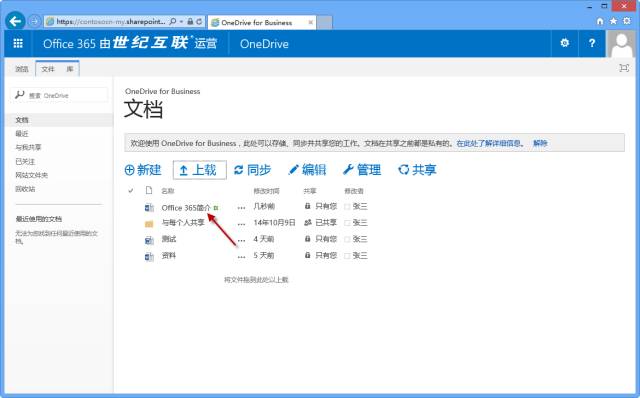The image size is (640, 398).
Task: Click the folder icon for 与每个人共享
Action: (x=149, y=224)
